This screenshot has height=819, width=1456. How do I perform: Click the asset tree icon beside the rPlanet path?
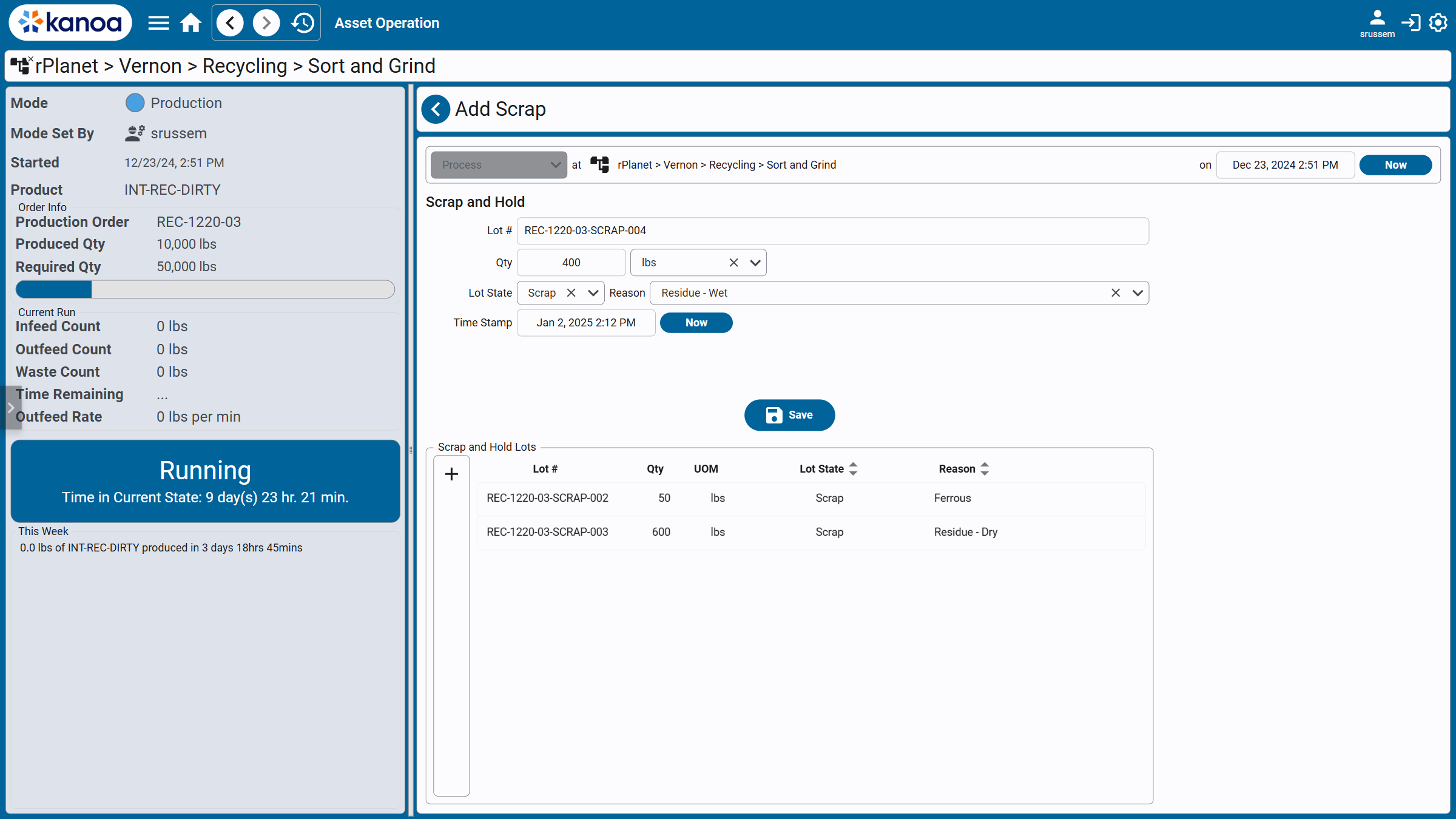(600, 164)
